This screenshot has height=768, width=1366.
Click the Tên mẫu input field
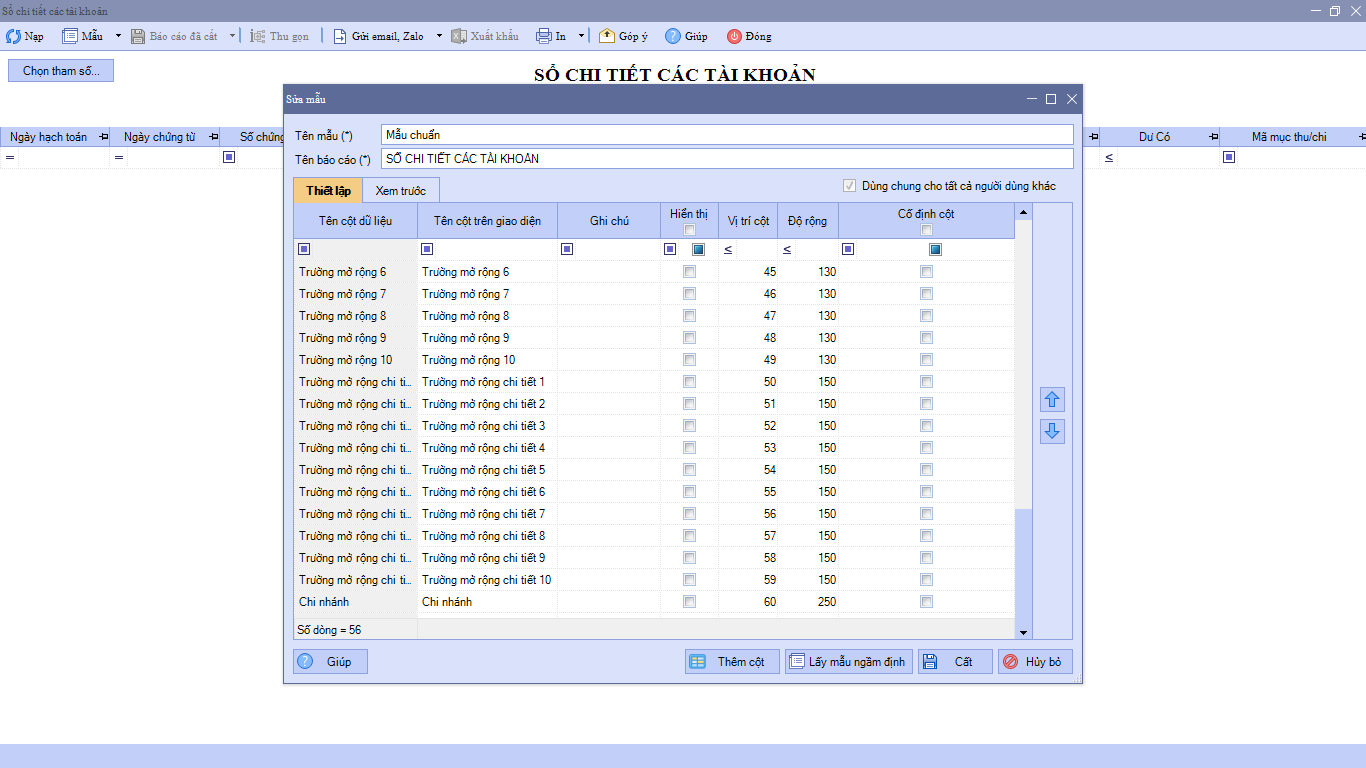coord(727,134)
